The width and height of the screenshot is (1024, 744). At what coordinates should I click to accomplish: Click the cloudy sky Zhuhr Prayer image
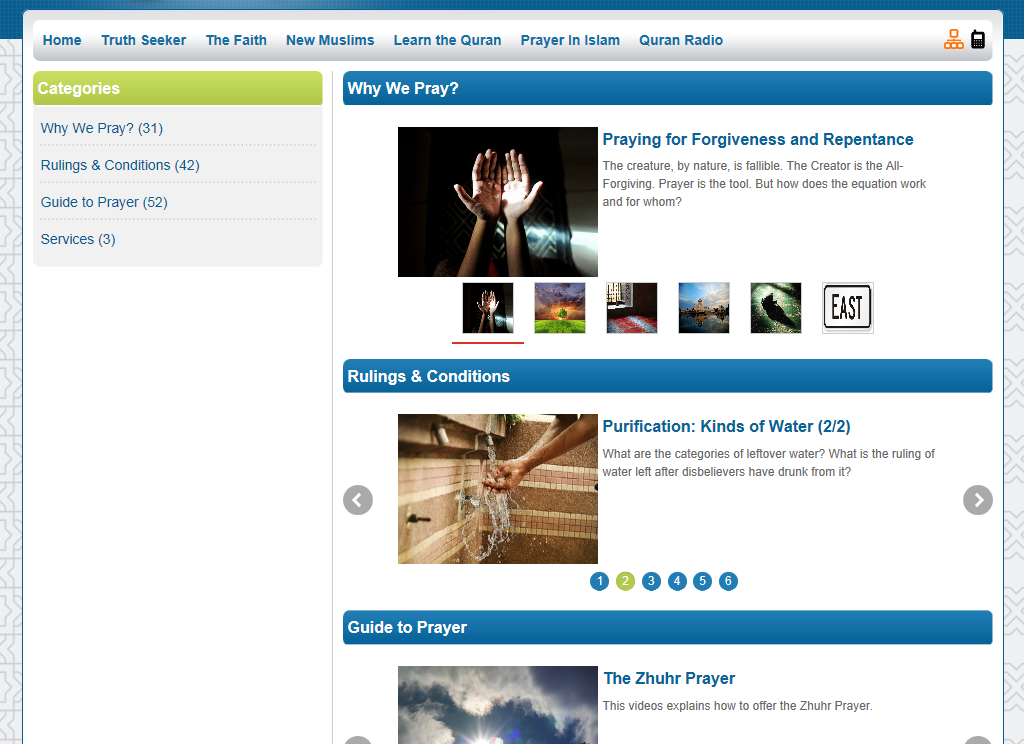498,705
